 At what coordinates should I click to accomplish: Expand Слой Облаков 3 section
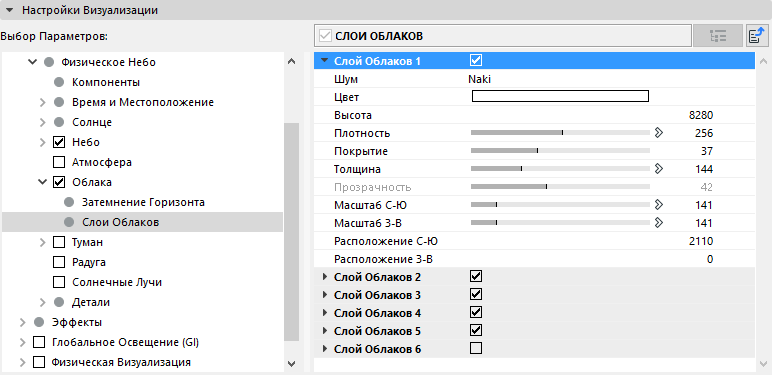pos(324,295)
